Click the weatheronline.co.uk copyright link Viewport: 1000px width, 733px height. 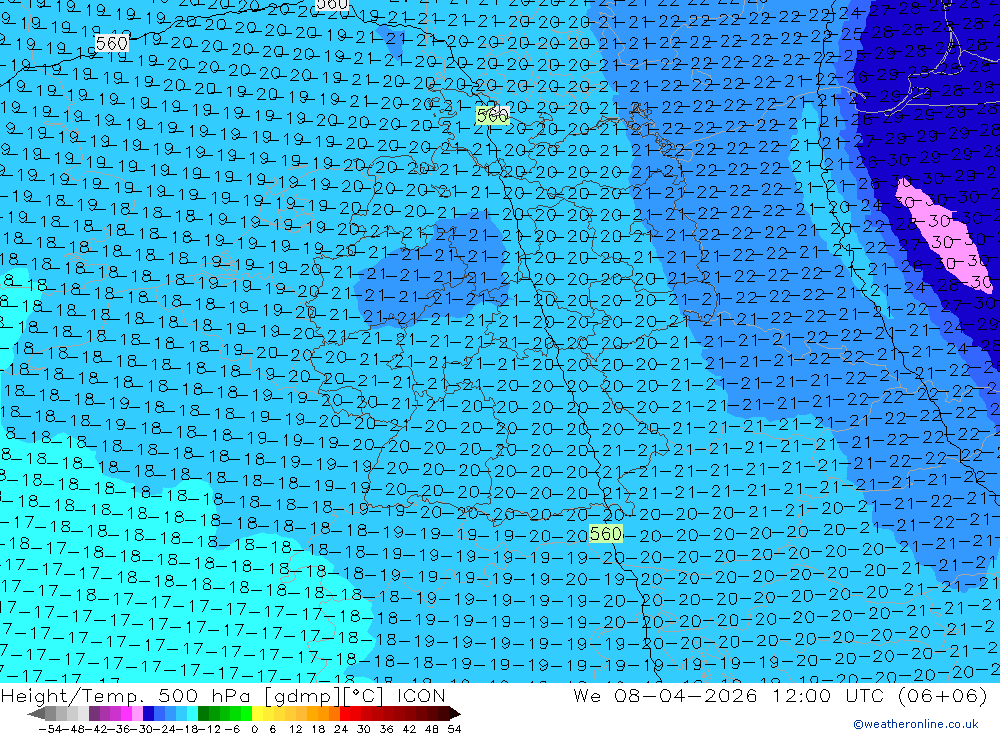pos(915,724)
